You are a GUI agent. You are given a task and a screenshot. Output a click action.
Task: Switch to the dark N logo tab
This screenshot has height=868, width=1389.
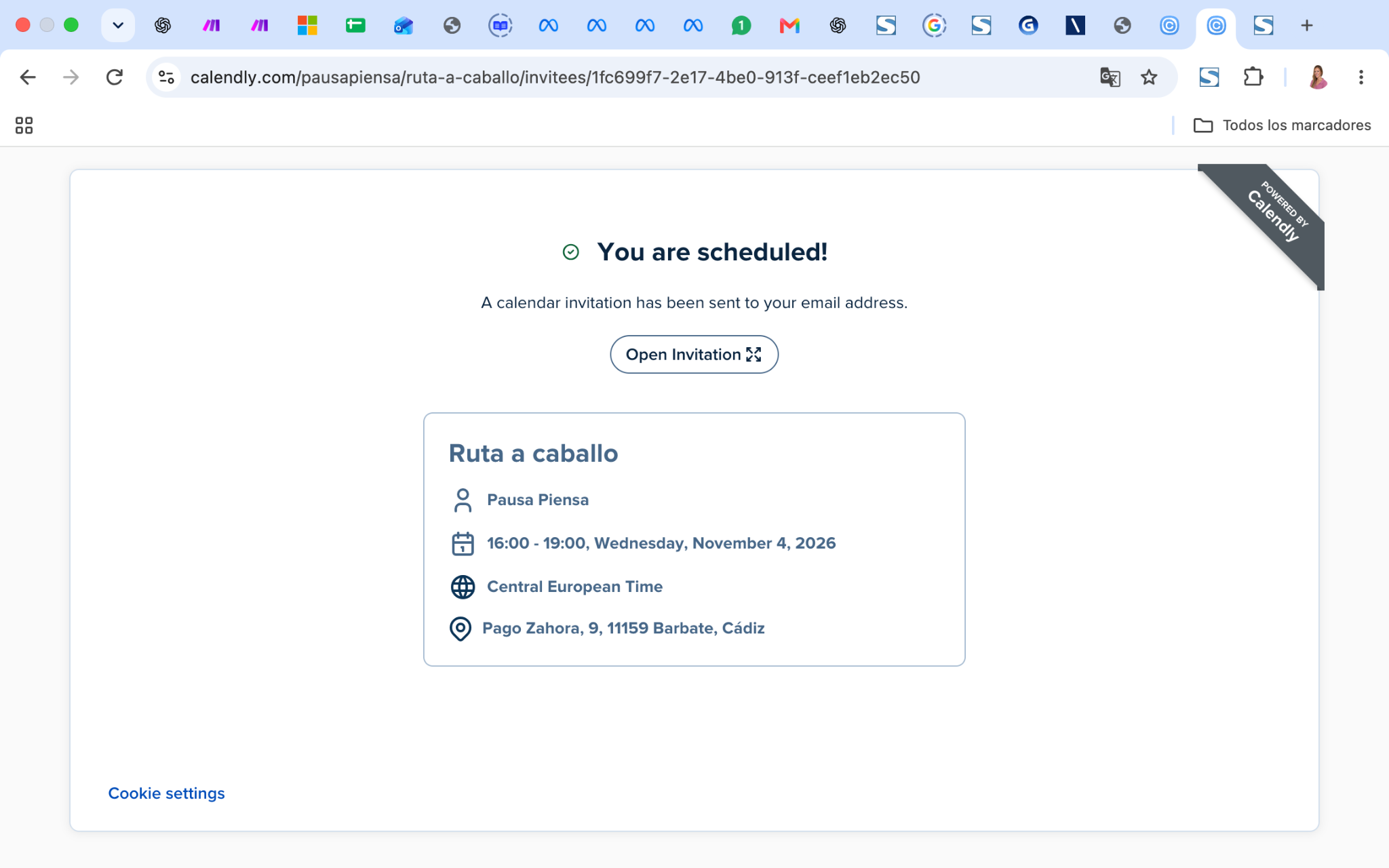coord(1075,26)
